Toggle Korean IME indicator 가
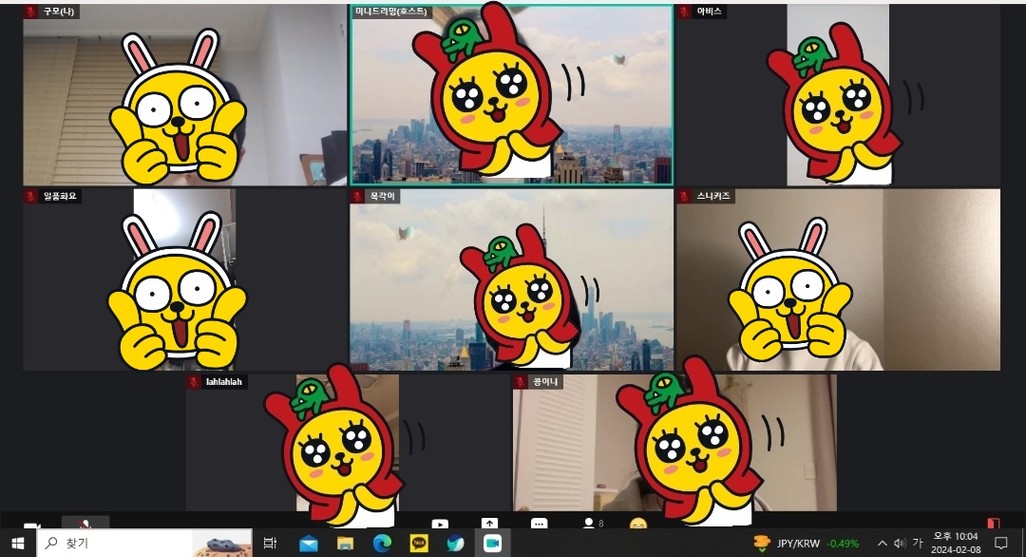 click(x=917, y=543)
